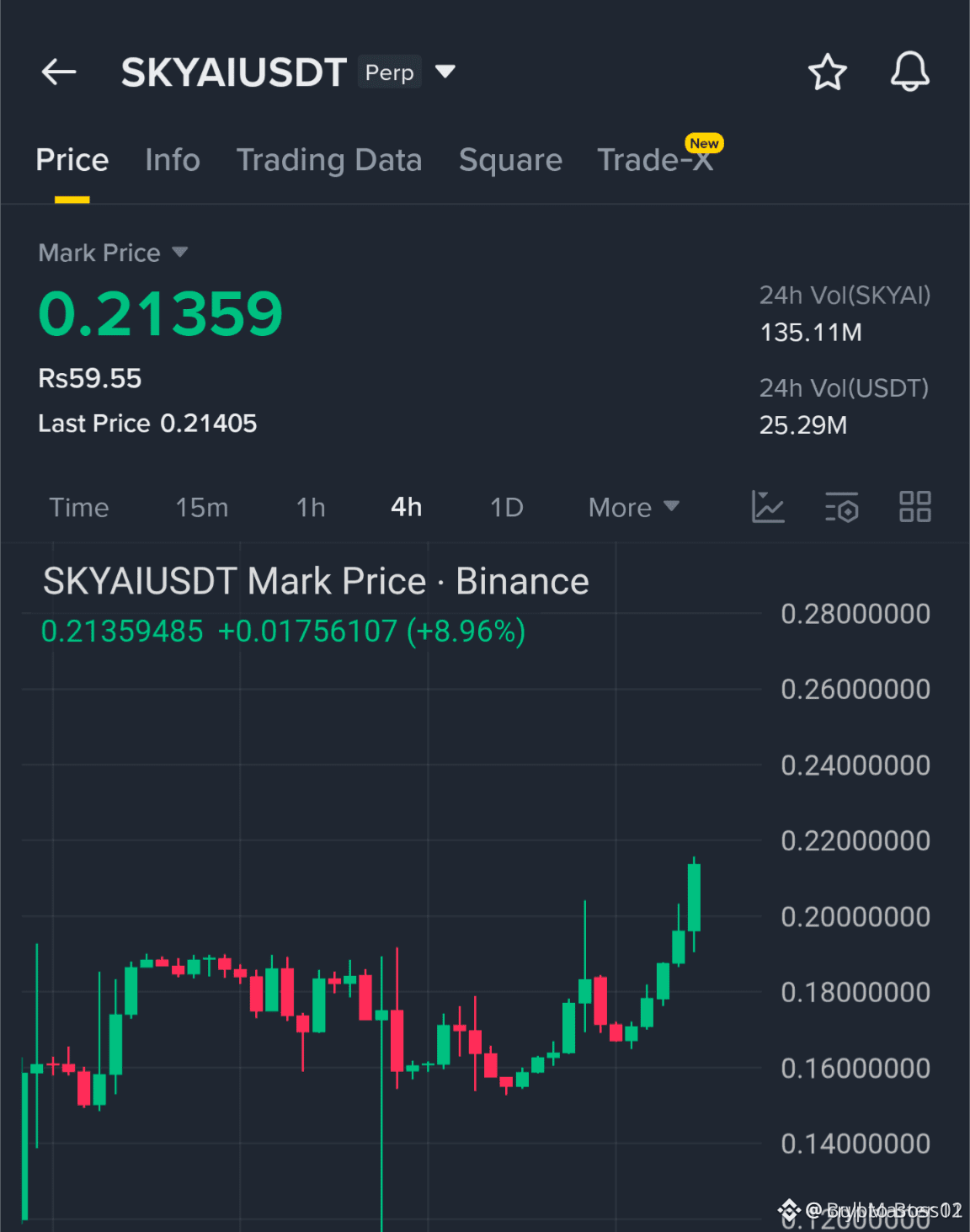Open chart indicator settings icon
This screenshot has height=1232, width=970.
841,507
